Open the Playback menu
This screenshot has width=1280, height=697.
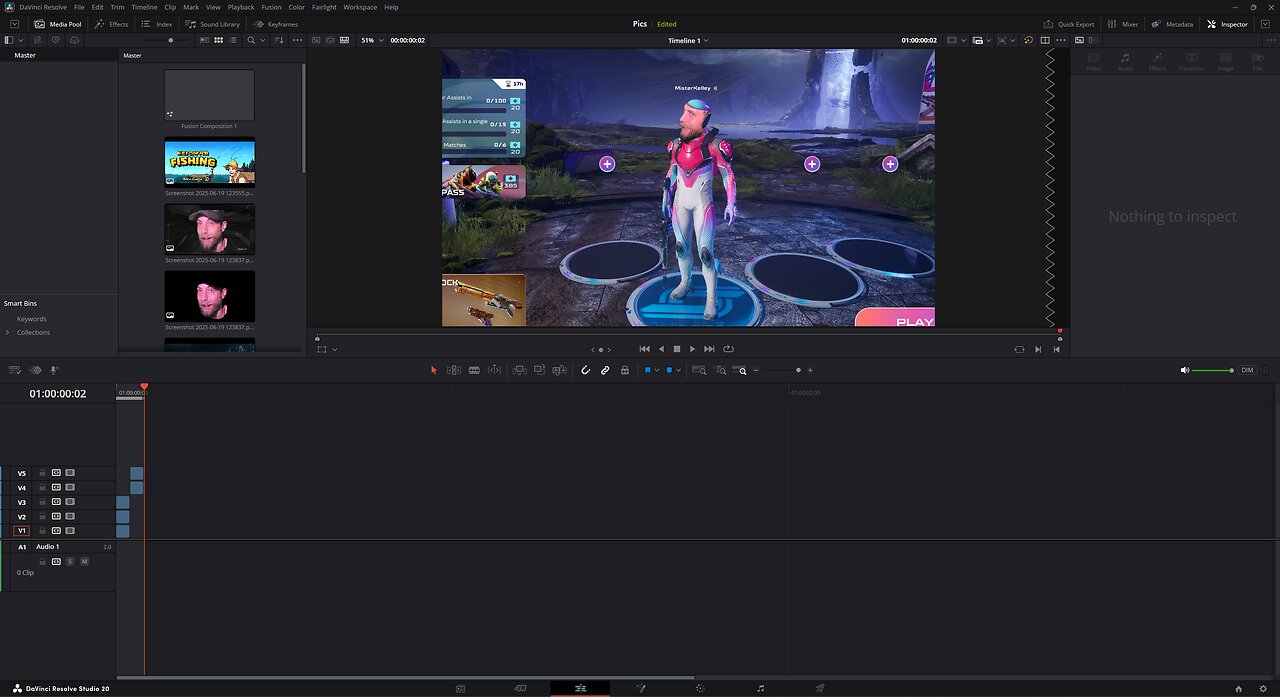(x=241, y=7)
